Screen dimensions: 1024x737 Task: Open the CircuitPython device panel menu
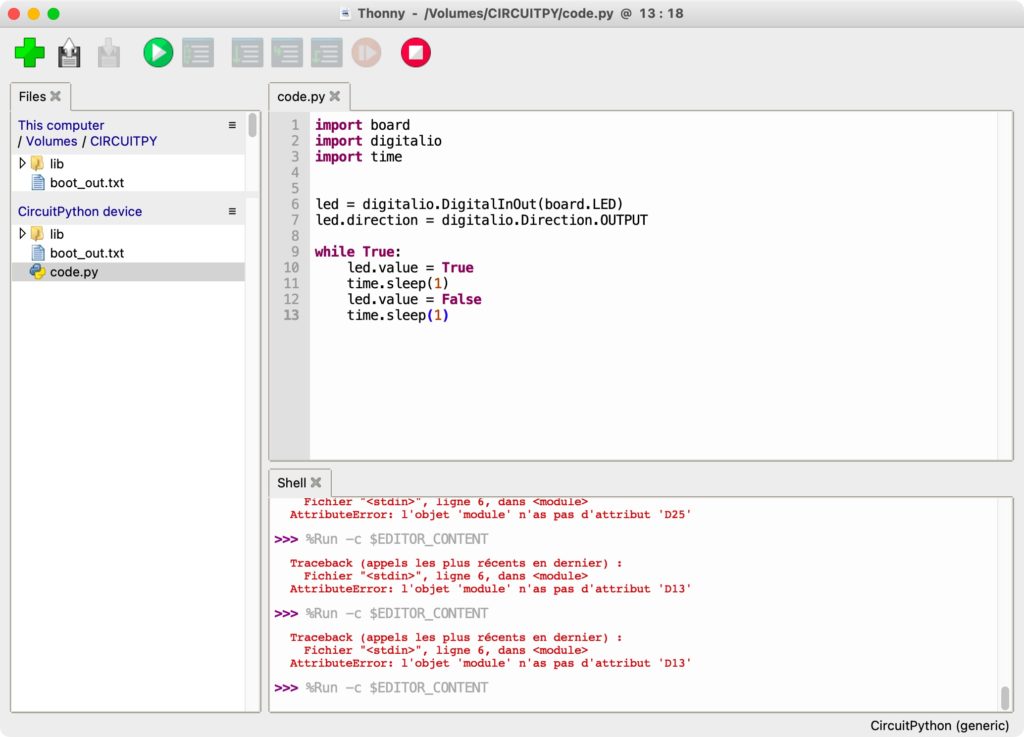click(232, 211)
